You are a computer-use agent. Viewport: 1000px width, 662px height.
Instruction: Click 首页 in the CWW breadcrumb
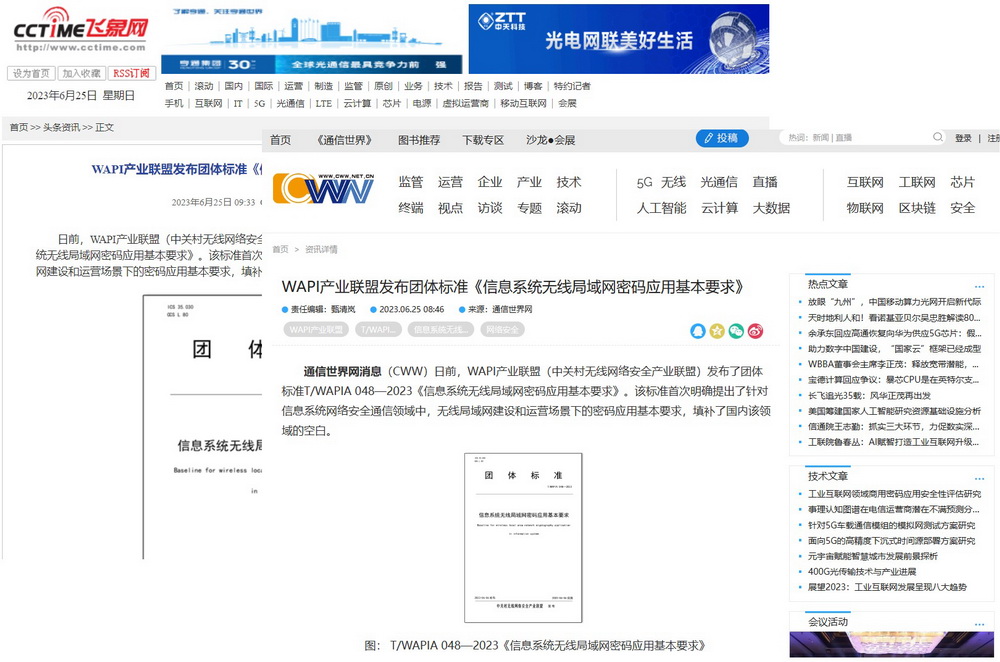point(280,249)
